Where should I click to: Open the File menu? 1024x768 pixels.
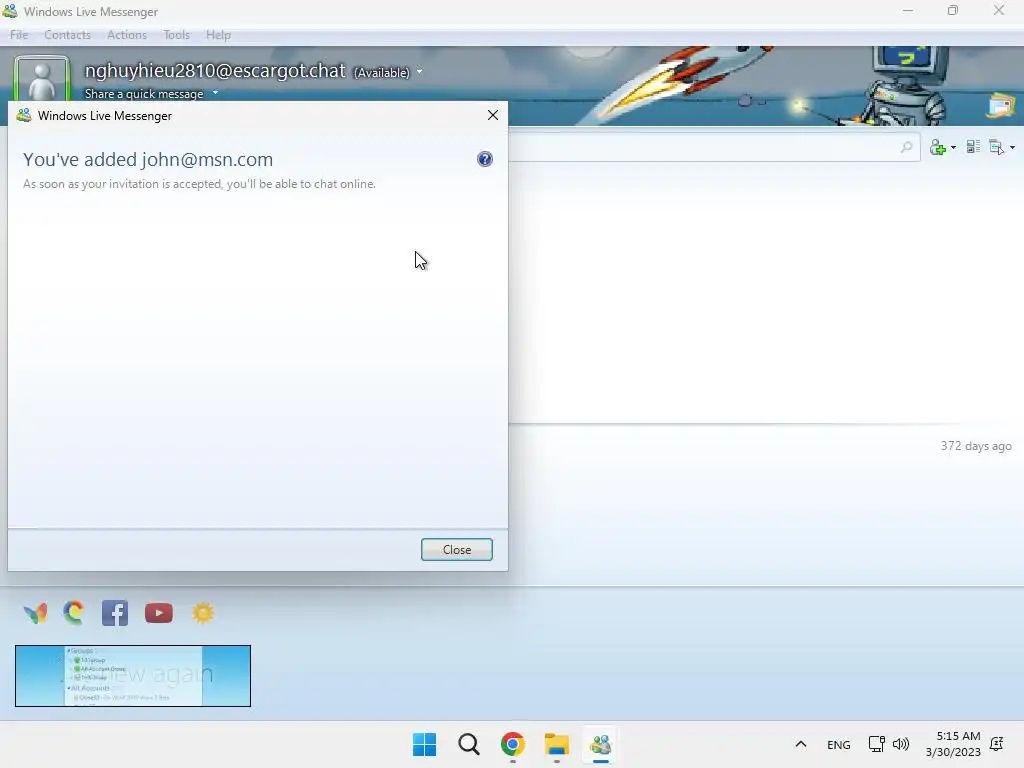click(x=19, y=35)
